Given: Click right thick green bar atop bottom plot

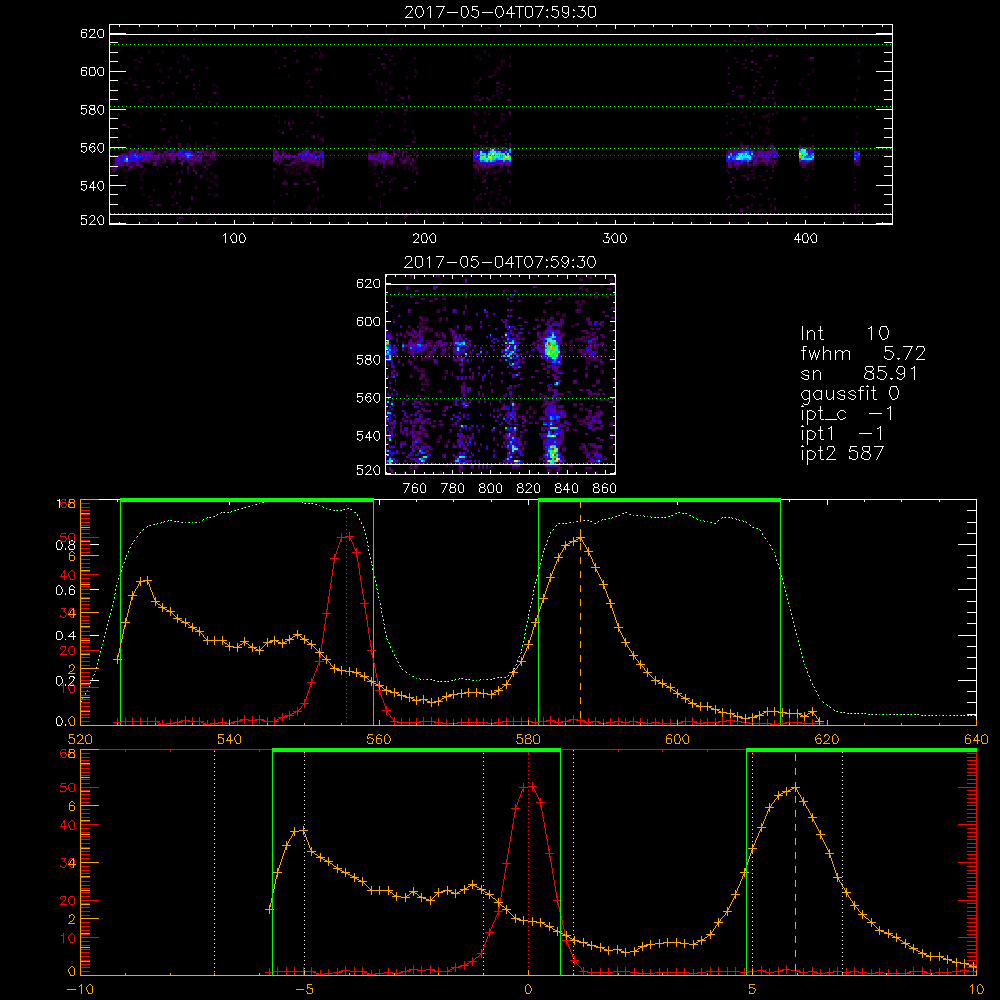Looking at the screenshot, I should 861,750.
